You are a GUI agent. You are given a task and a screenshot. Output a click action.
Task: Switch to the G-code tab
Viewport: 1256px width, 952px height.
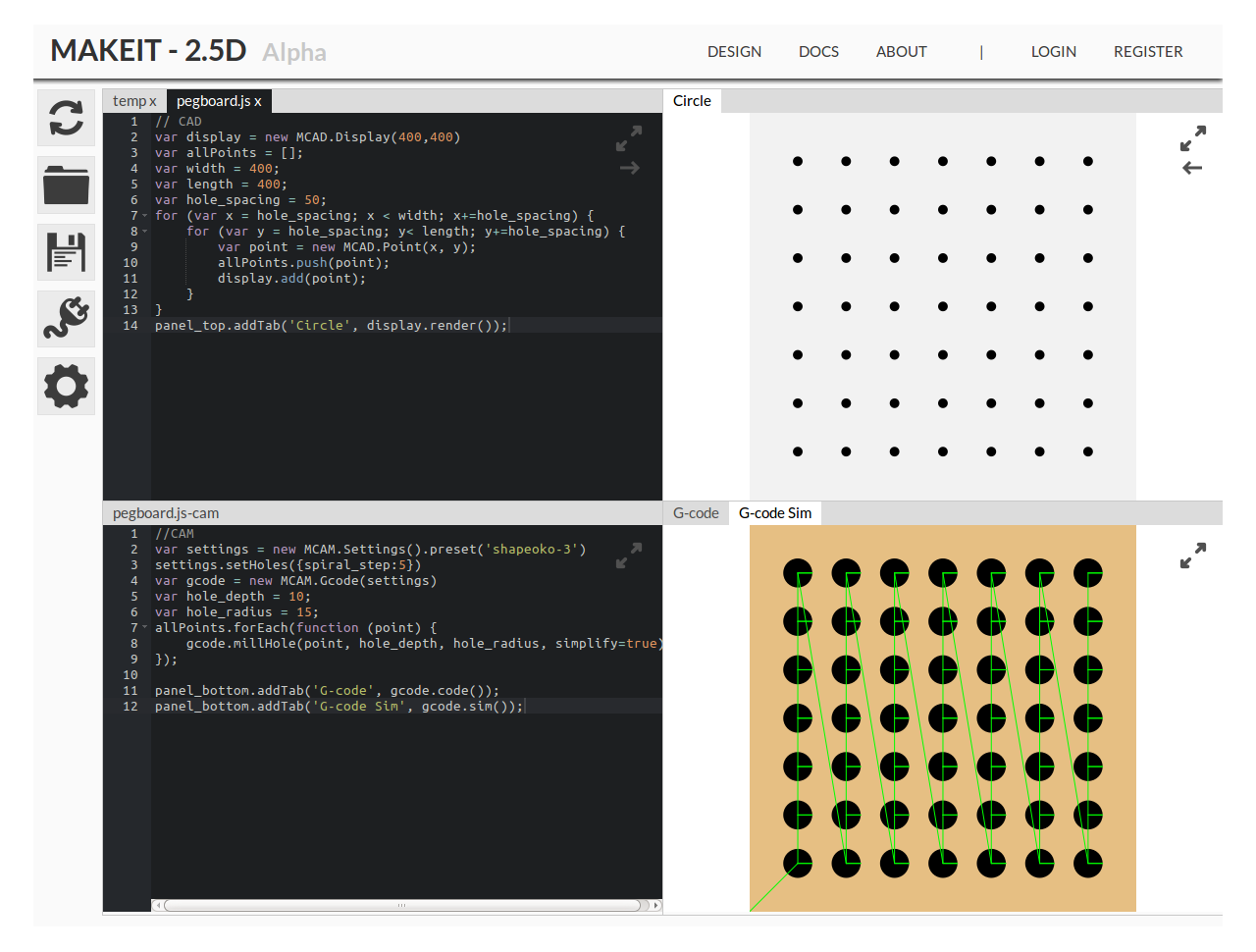tap(696, 513)
